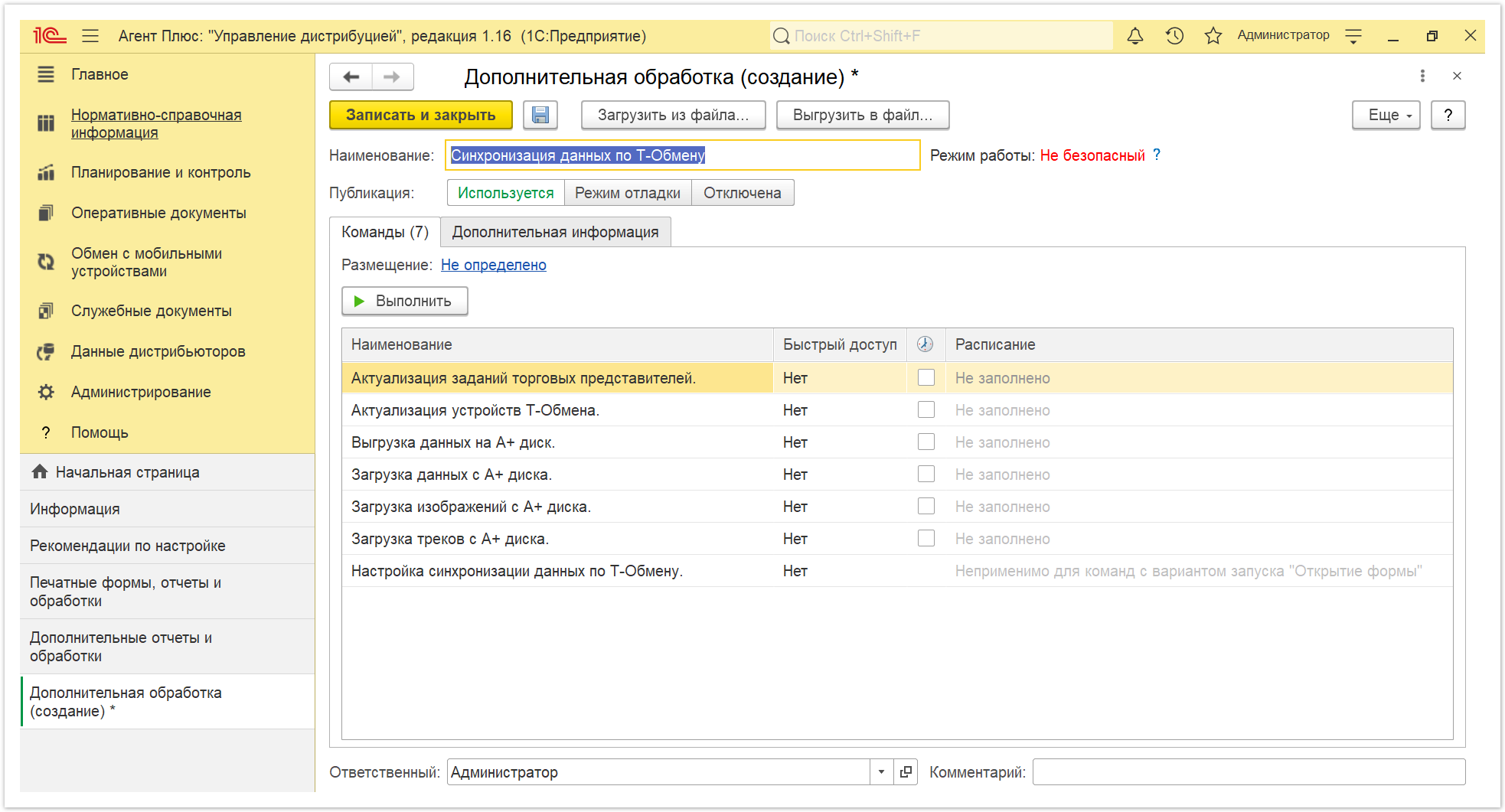This screenshot has height=812, width=1505.
Task: Sort by Быстрый доступ column header
Action: 840,344
